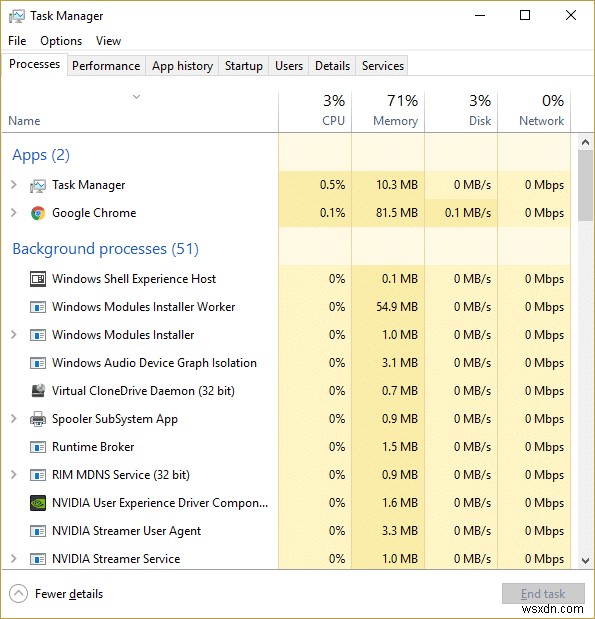Click the Spooler SubSystem App printer icon
Viewport: 595px width, 619px height.
(38, 419)
